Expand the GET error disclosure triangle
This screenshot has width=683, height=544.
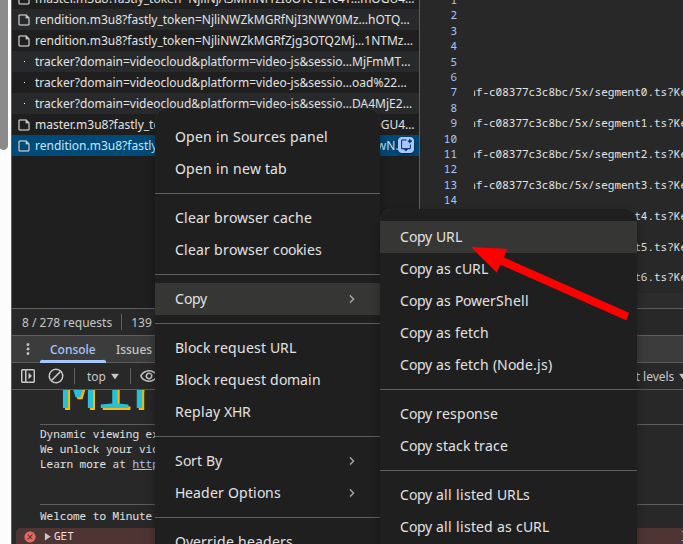[x=46, y=537]
